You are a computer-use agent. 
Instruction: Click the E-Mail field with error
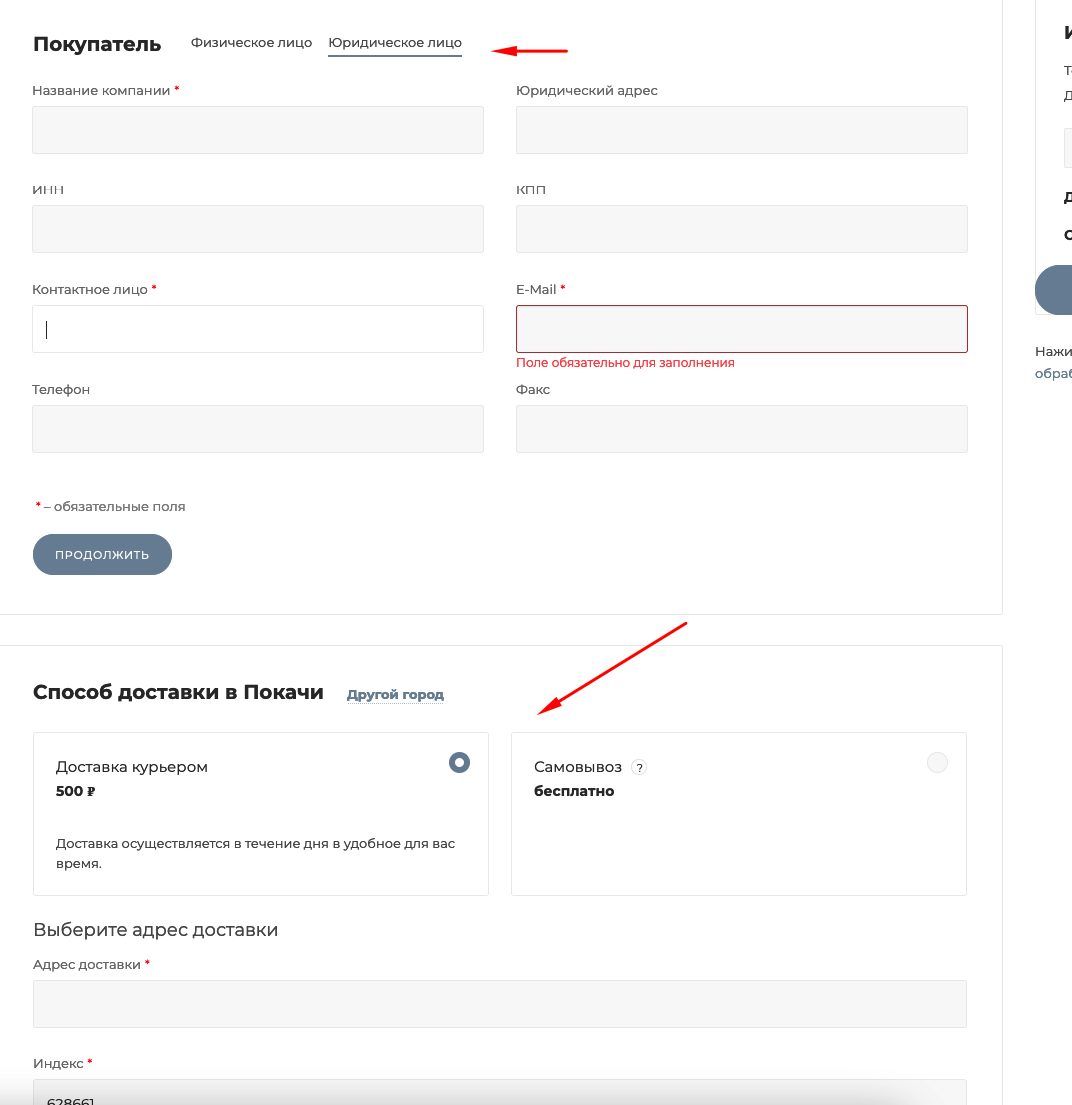(741, 329)
